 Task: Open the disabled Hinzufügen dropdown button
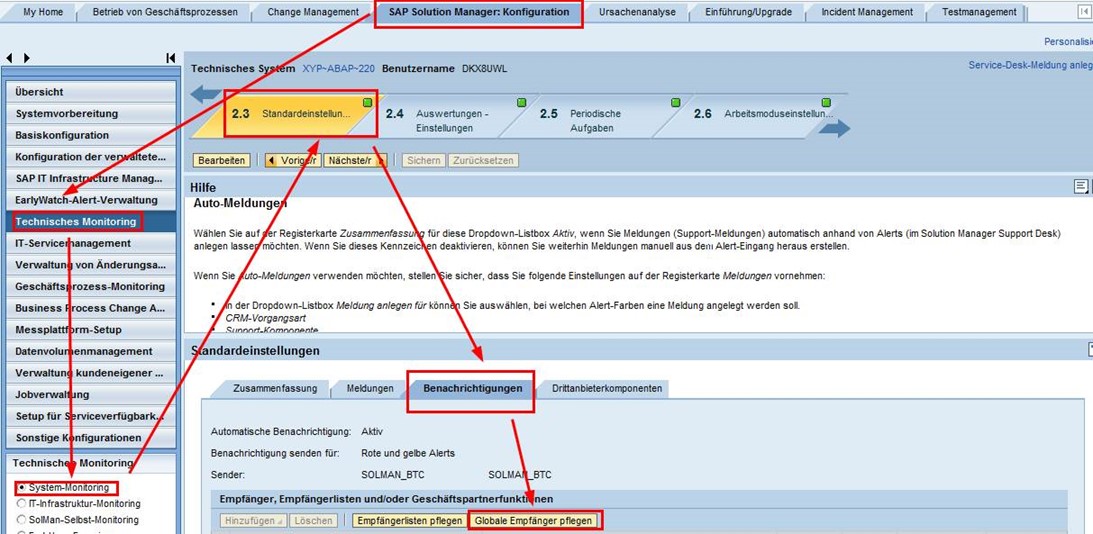pyautogui.click(x=252, y=521)
